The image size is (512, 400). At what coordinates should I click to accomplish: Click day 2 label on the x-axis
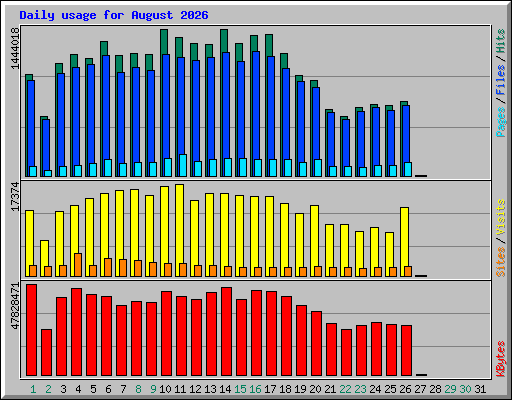48,389
